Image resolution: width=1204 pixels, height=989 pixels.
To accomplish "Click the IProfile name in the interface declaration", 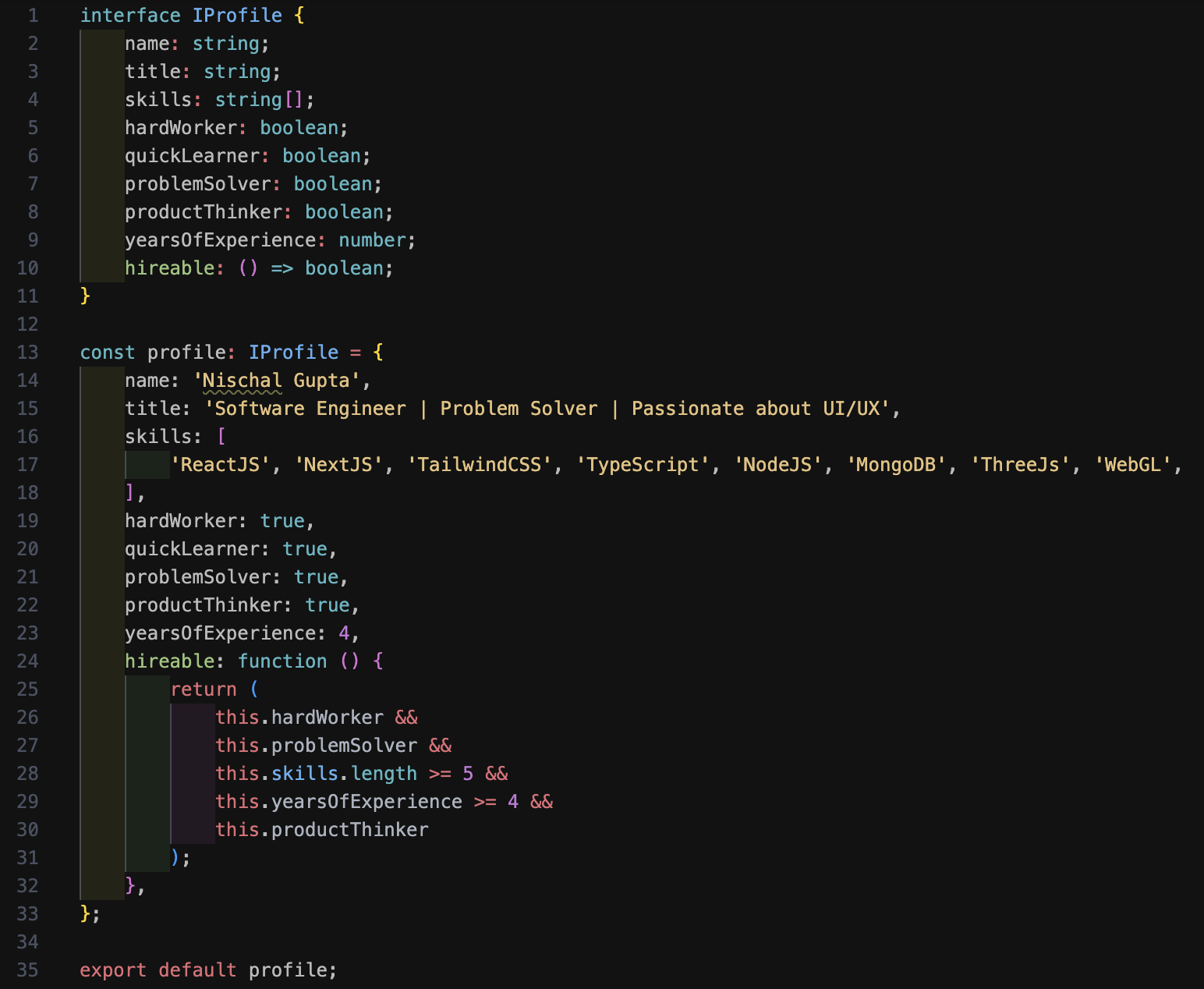I will (237, 16).
